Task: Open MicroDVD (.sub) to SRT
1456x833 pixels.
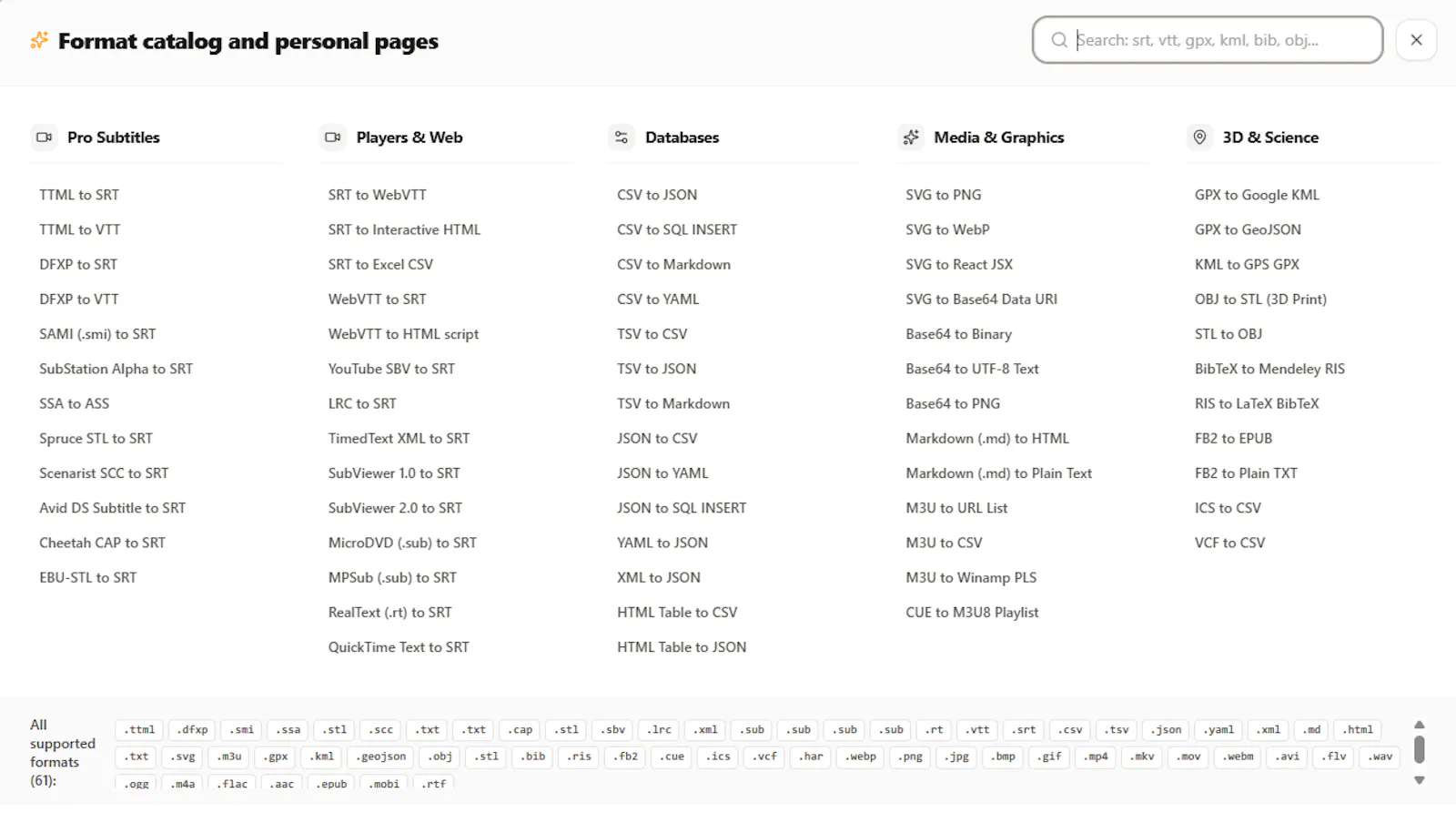Action: point(402,543)
